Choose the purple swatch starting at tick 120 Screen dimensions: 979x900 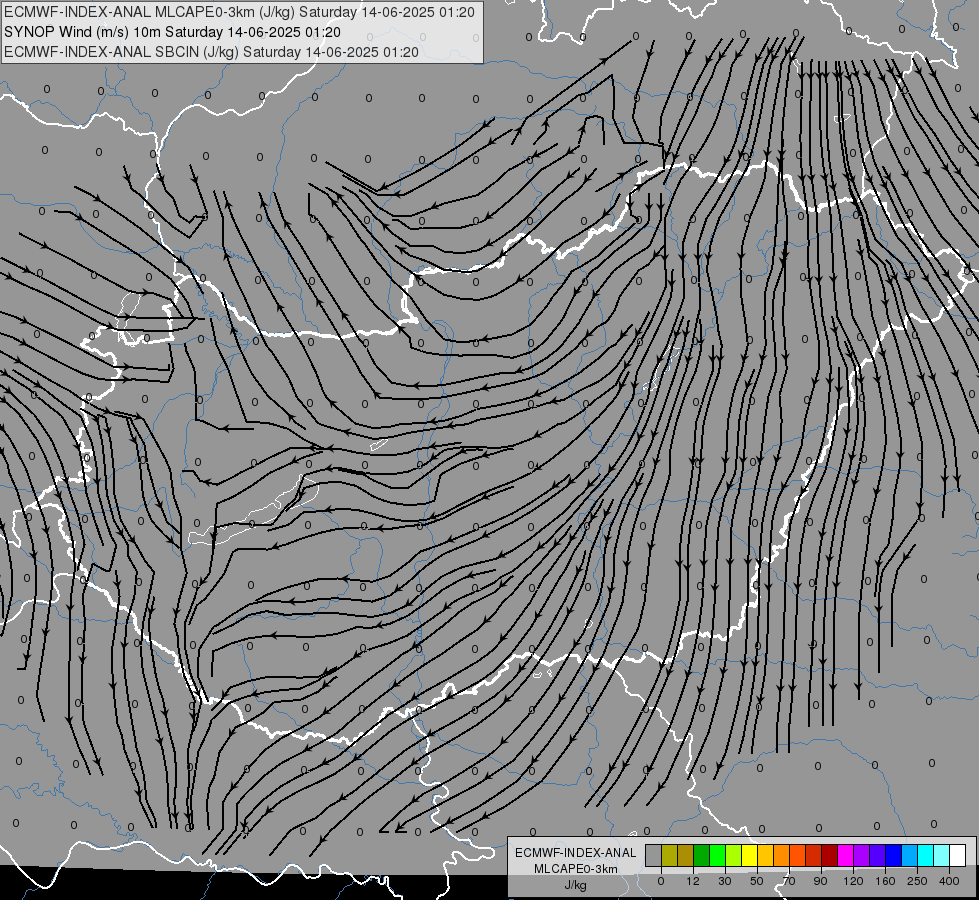[862, 856]
